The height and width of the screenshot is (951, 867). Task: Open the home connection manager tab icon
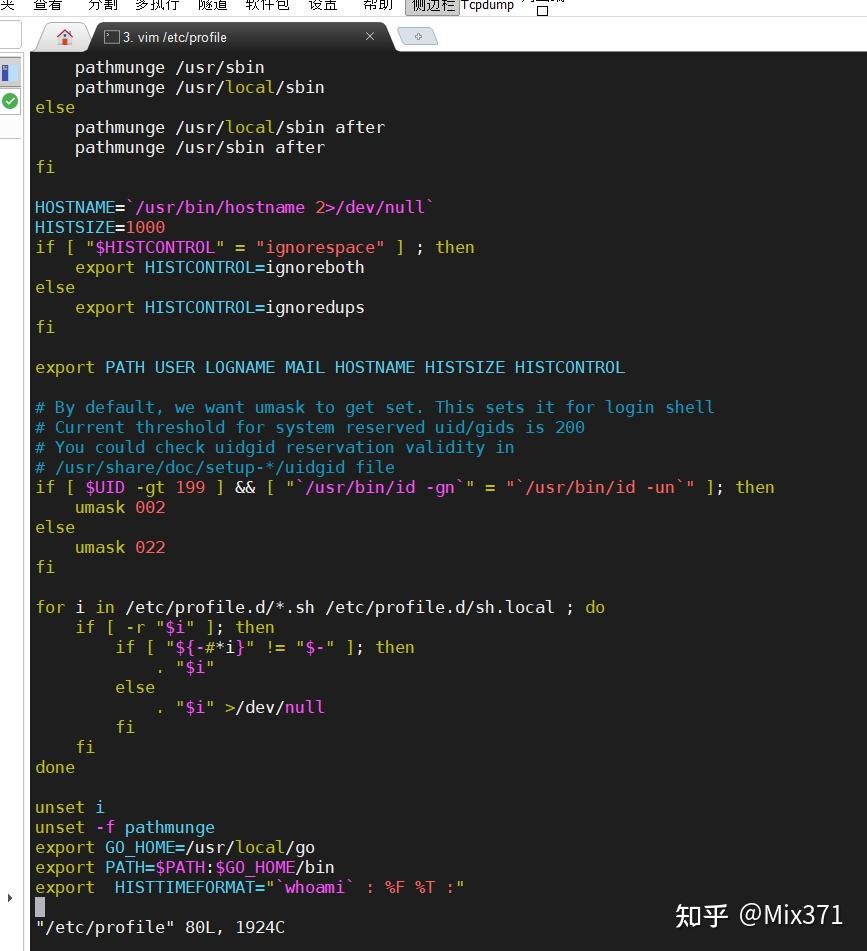[x=66, y=36]
